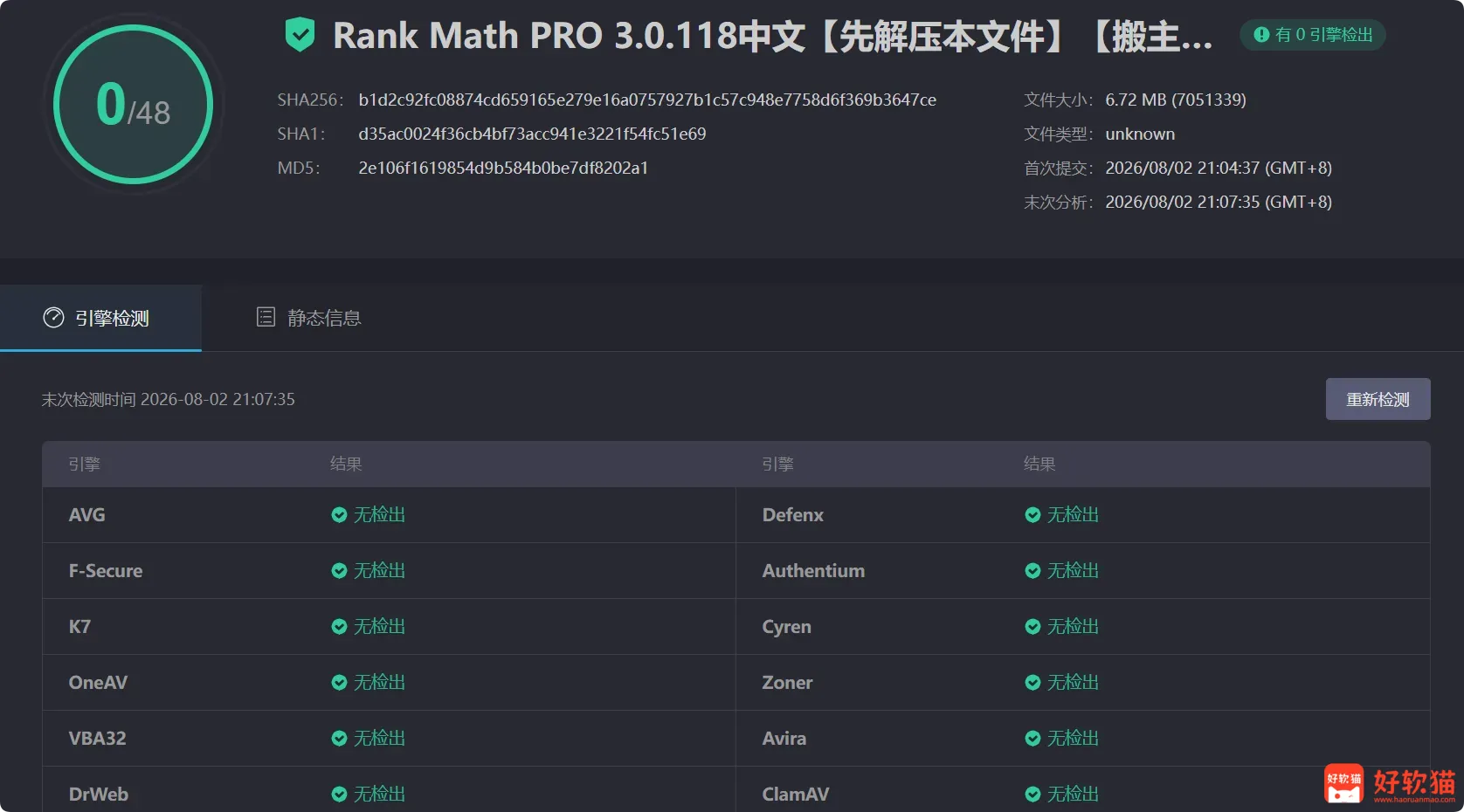Click the 无检出 result text for Defenx
The height and width of the screenshot is (812, 1464).
(1073, 515)
